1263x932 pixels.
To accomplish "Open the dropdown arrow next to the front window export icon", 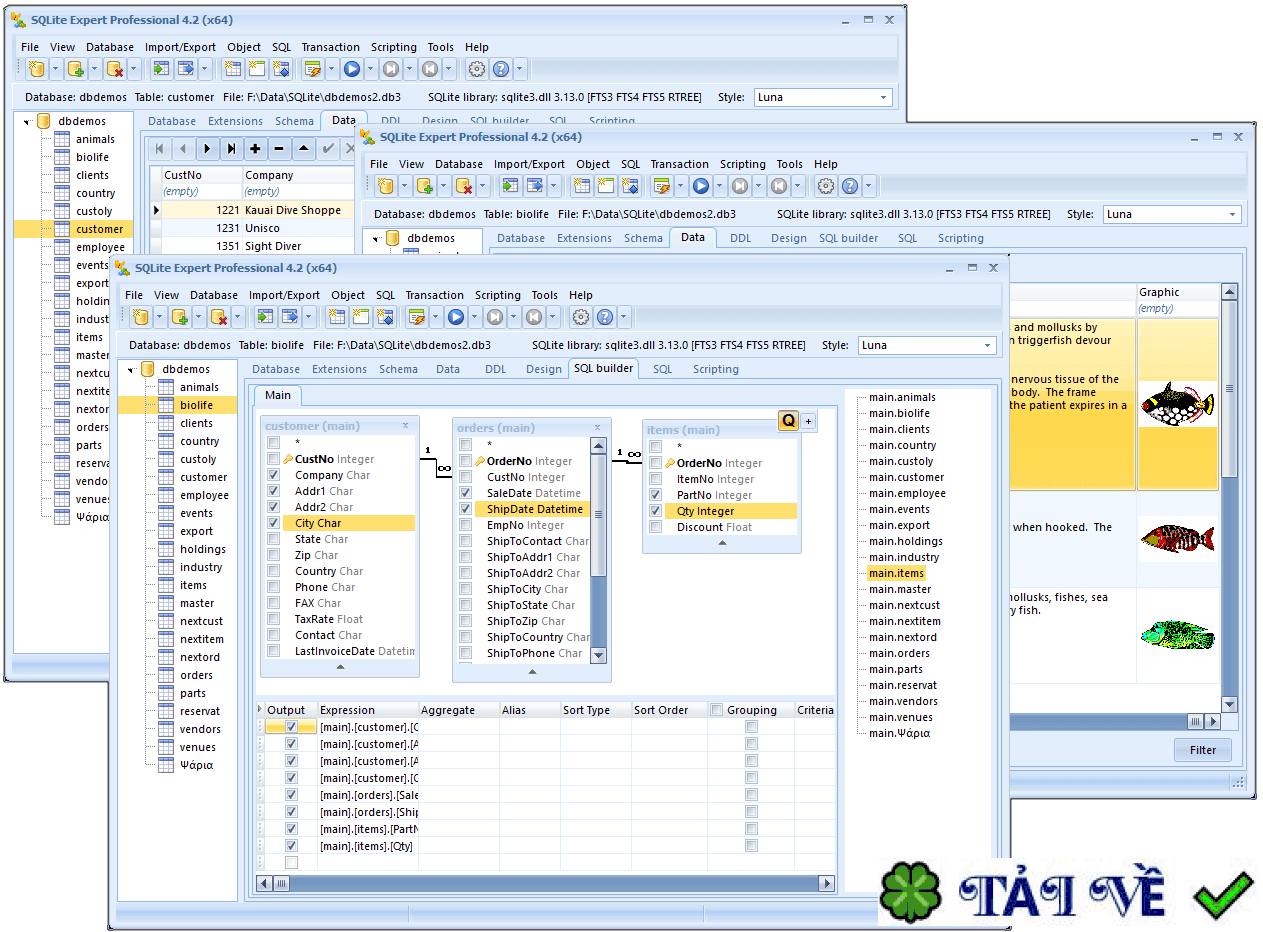I will coord(308,317).
